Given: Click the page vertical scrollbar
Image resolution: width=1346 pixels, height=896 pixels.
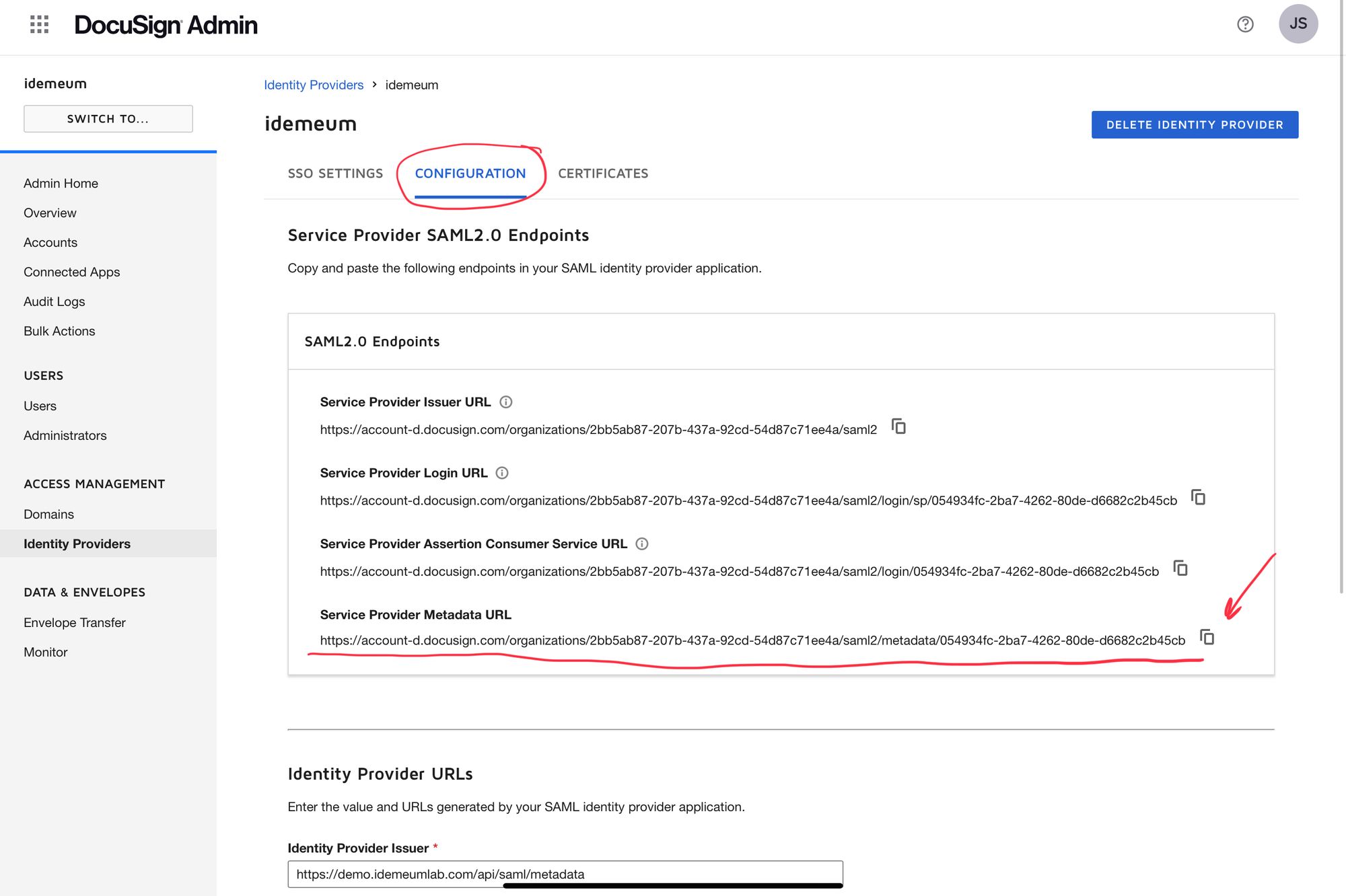Looking at the screenshot, I should pos(1341,296).
